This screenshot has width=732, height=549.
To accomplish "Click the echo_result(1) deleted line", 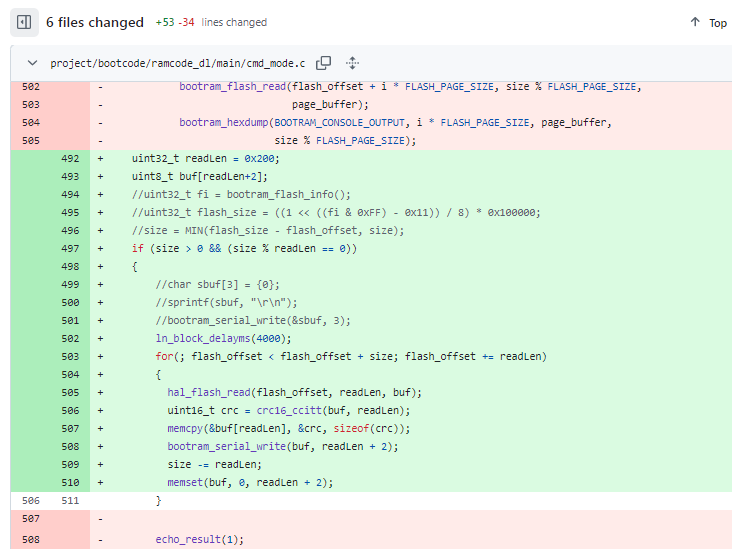I will [x=199, y=540].
